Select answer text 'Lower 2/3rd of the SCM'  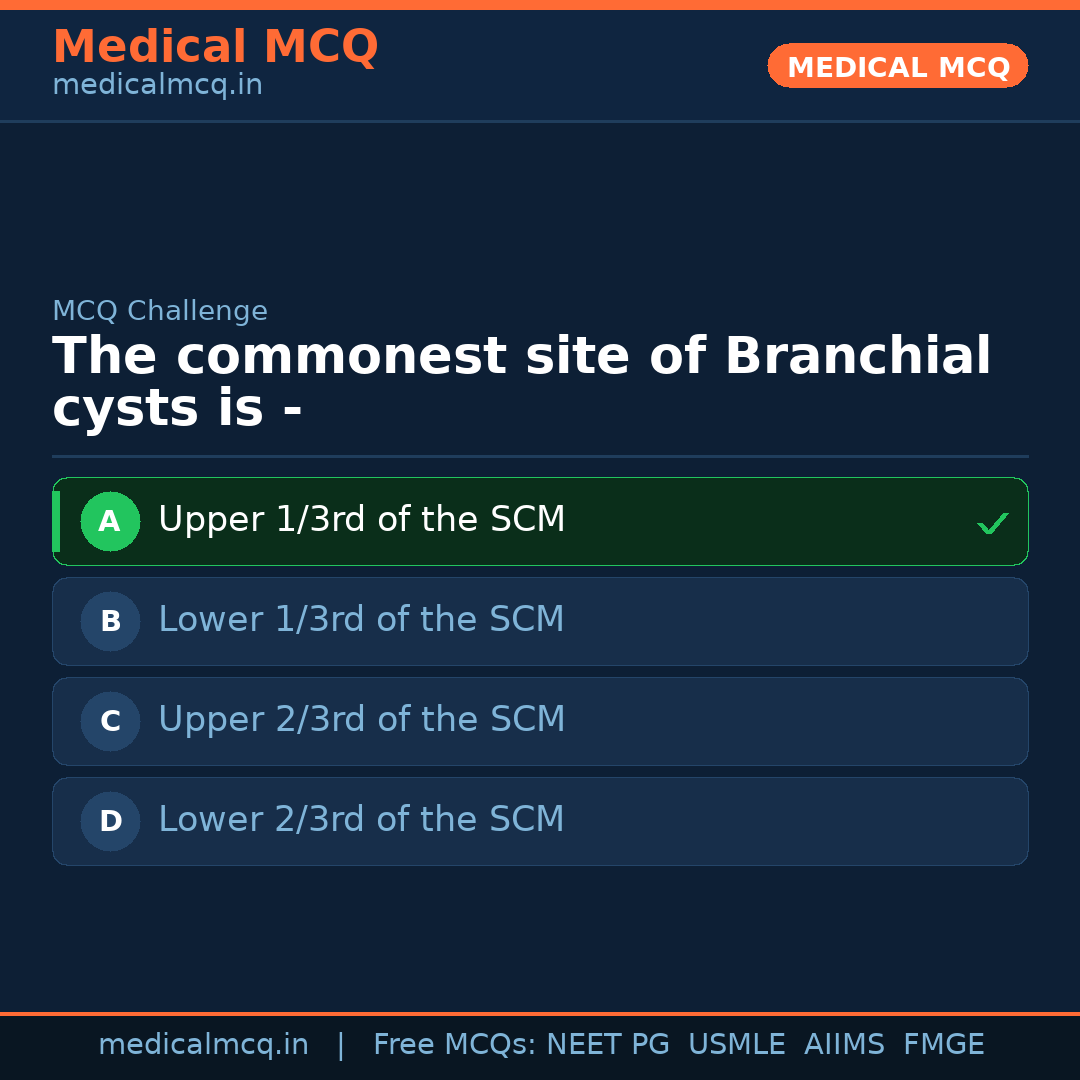coord(361,820)
